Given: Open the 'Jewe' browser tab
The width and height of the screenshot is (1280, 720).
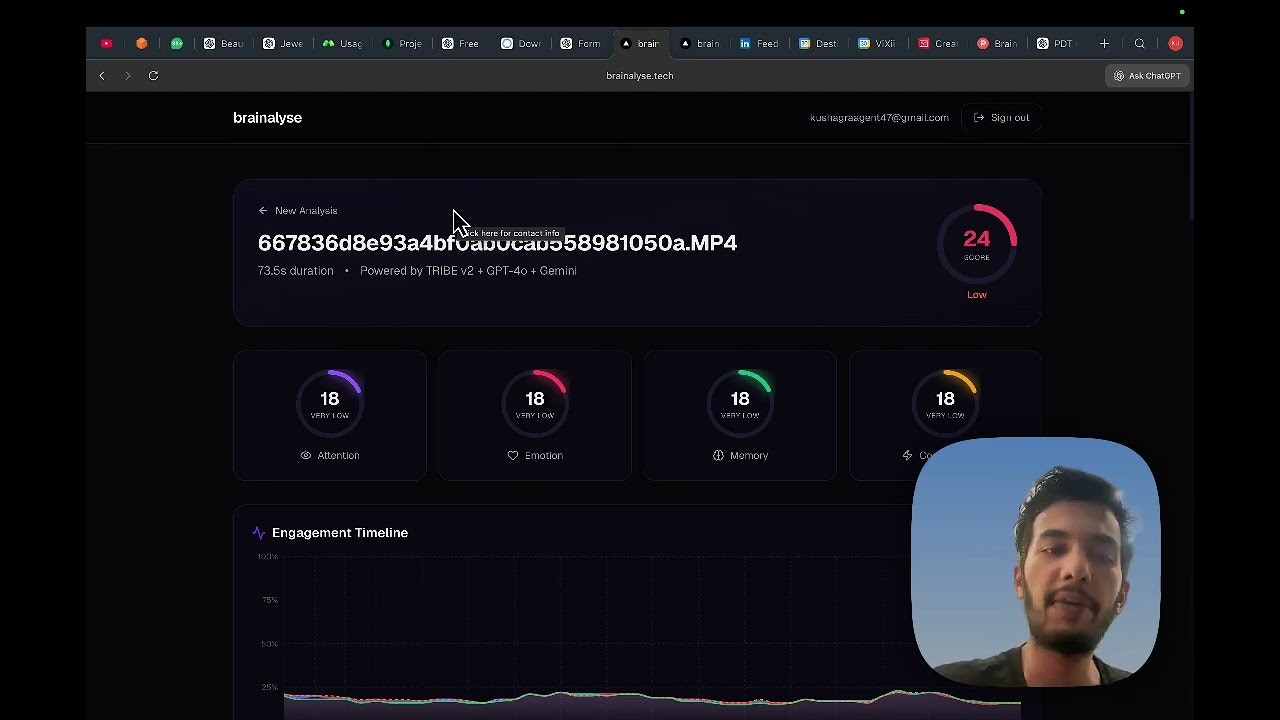Looking at the screenshot, I should click(283, 43).
